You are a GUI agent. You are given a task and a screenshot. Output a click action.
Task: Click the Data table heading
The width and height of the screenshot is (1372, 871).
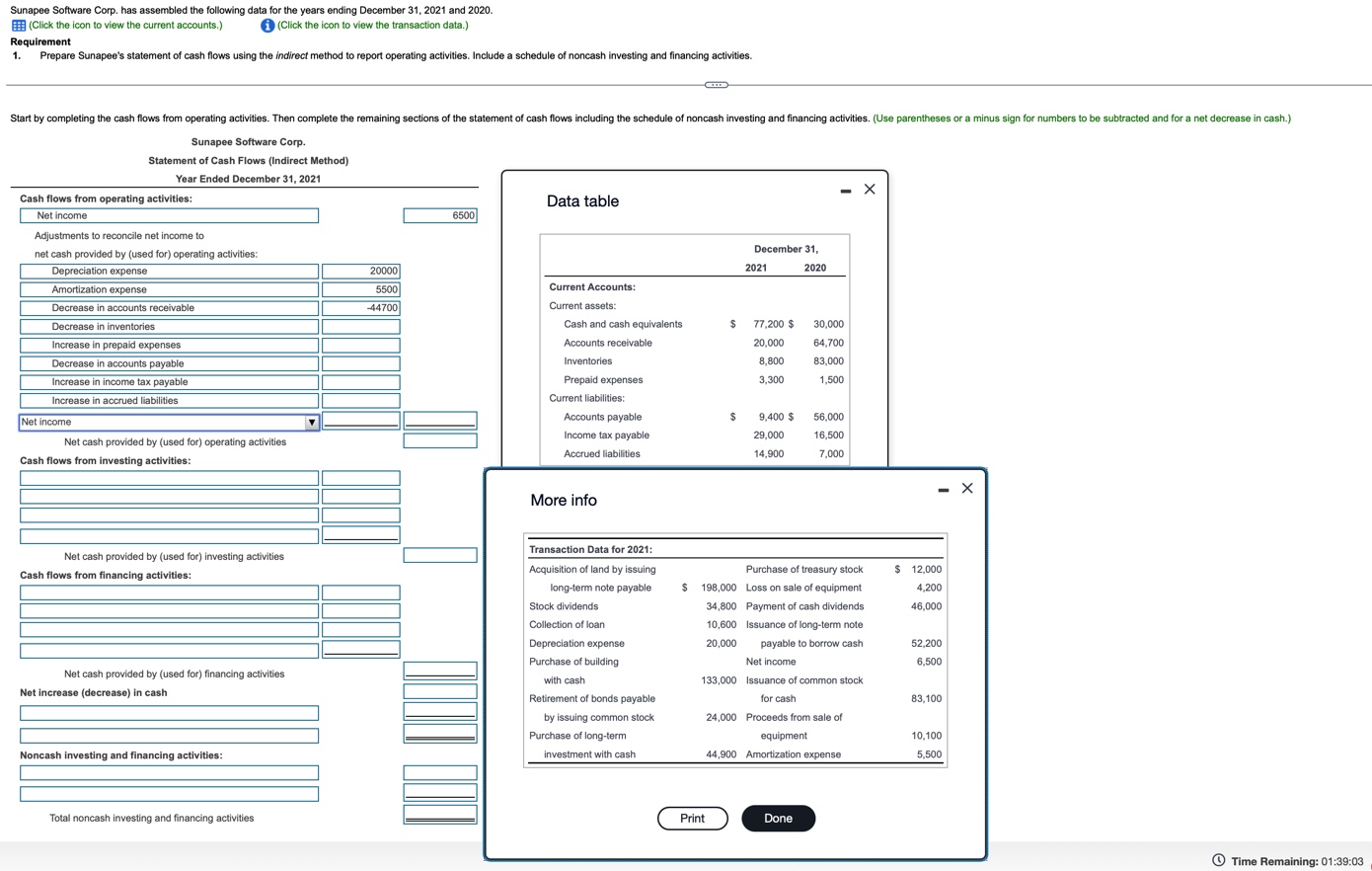583,201
